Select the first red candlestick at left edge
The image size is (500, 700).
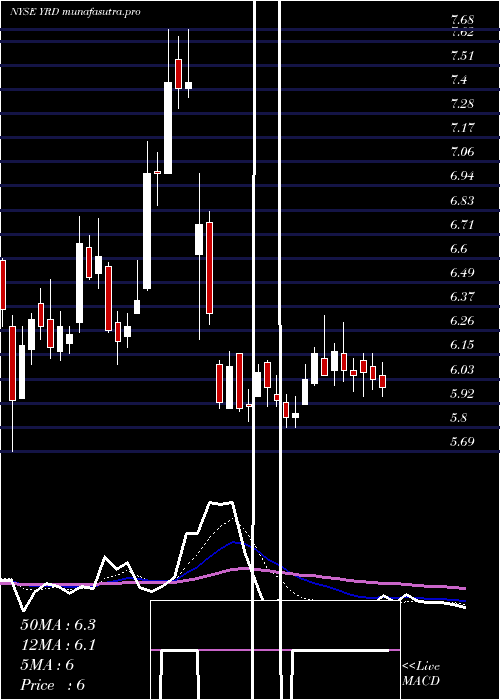pos(3,285)
